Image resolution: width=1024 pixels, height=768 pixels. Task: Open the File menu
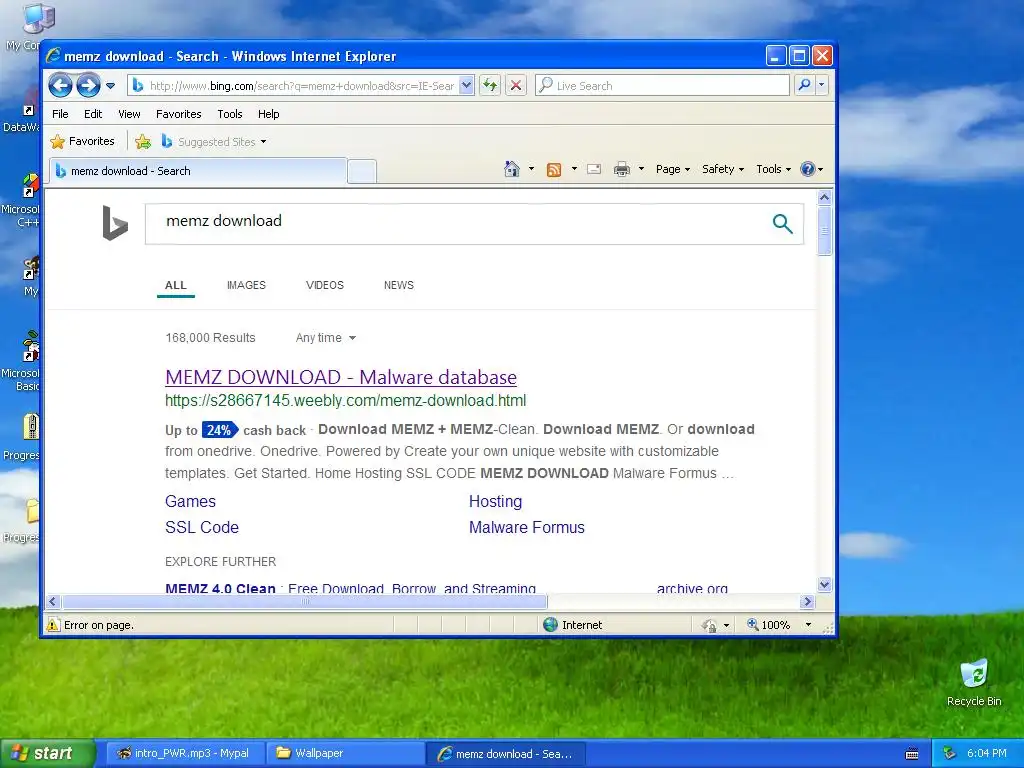(x=60, y=114)
